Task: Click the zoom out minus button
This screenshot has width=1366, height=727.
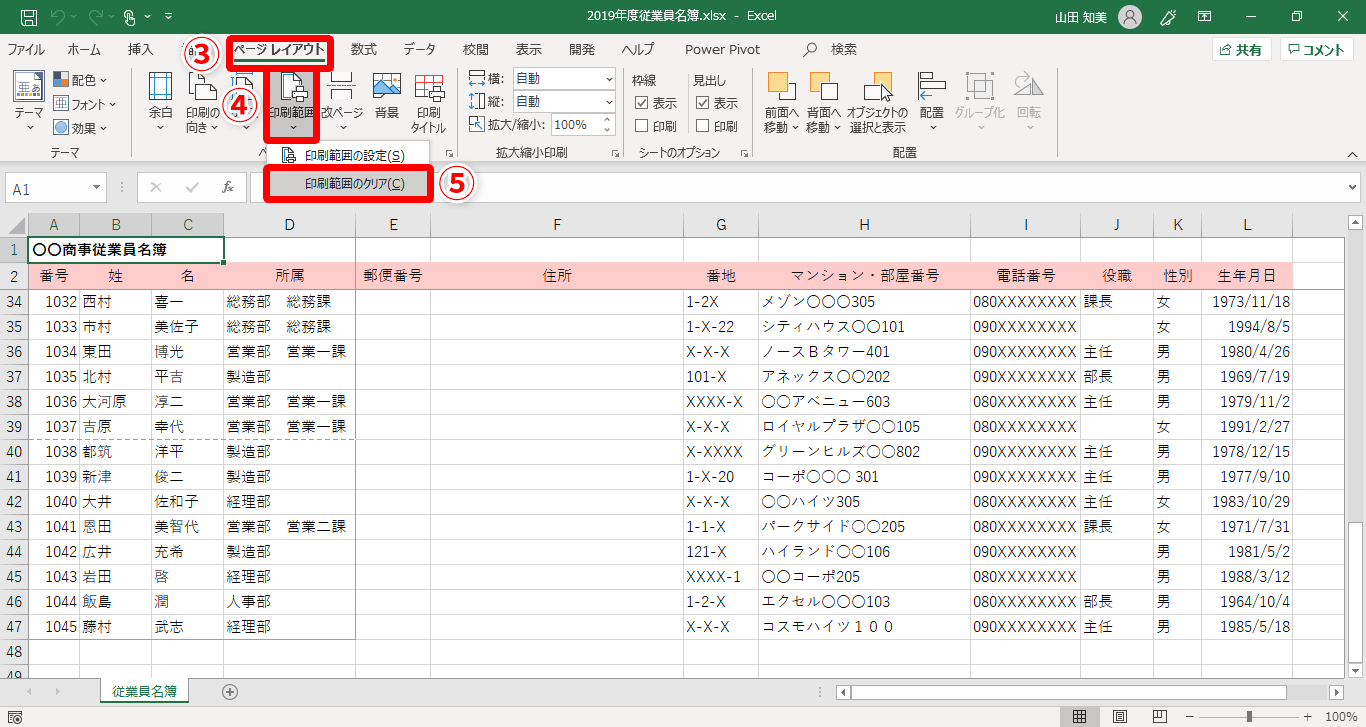Action: [x=1188, y=716]
